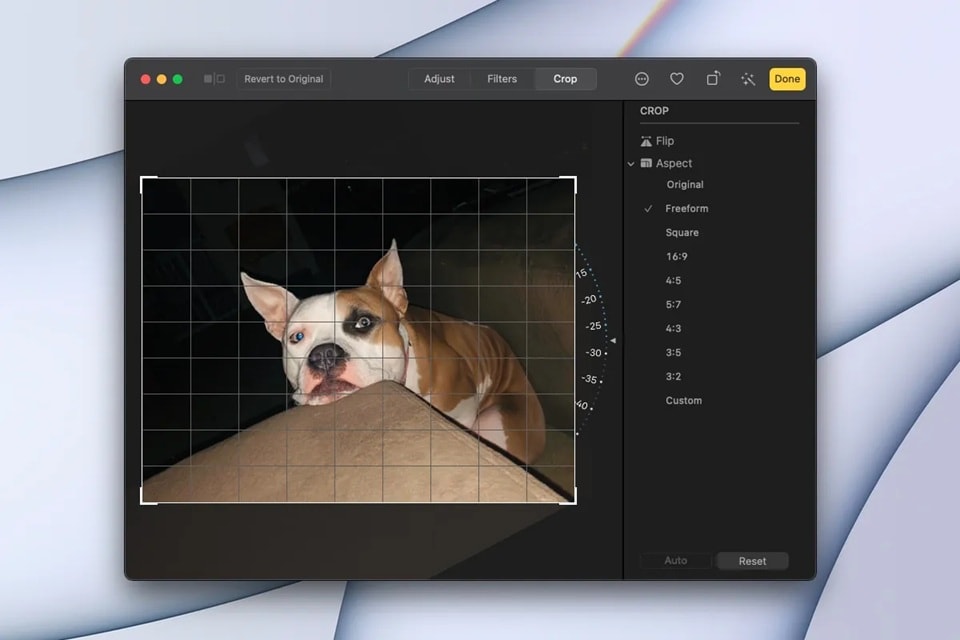Viewport: 960px width, 640px height.
Task: Toggle the before/after comparison view icon
Action: [214, 79]
